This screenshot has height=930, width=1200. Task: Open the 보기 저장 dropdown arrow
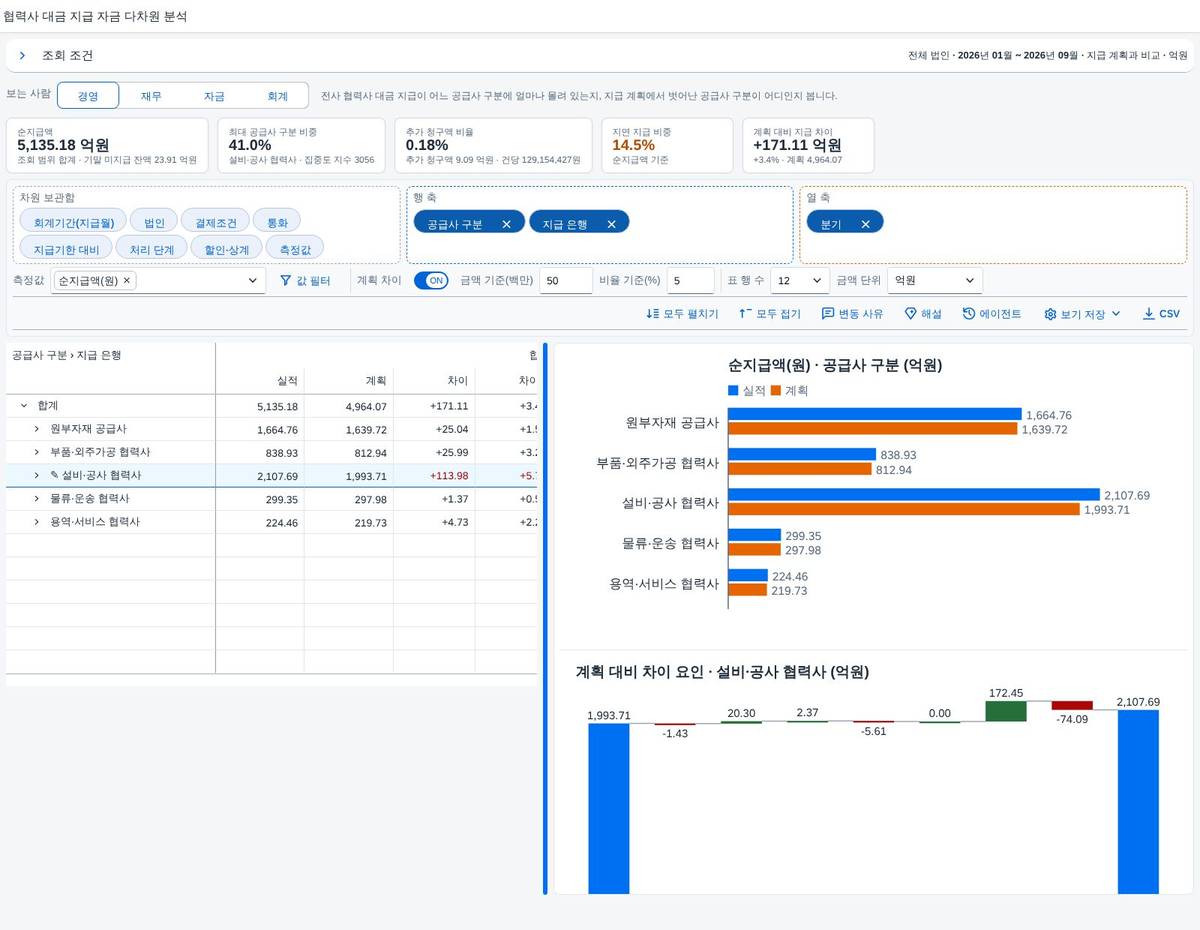1116,314
